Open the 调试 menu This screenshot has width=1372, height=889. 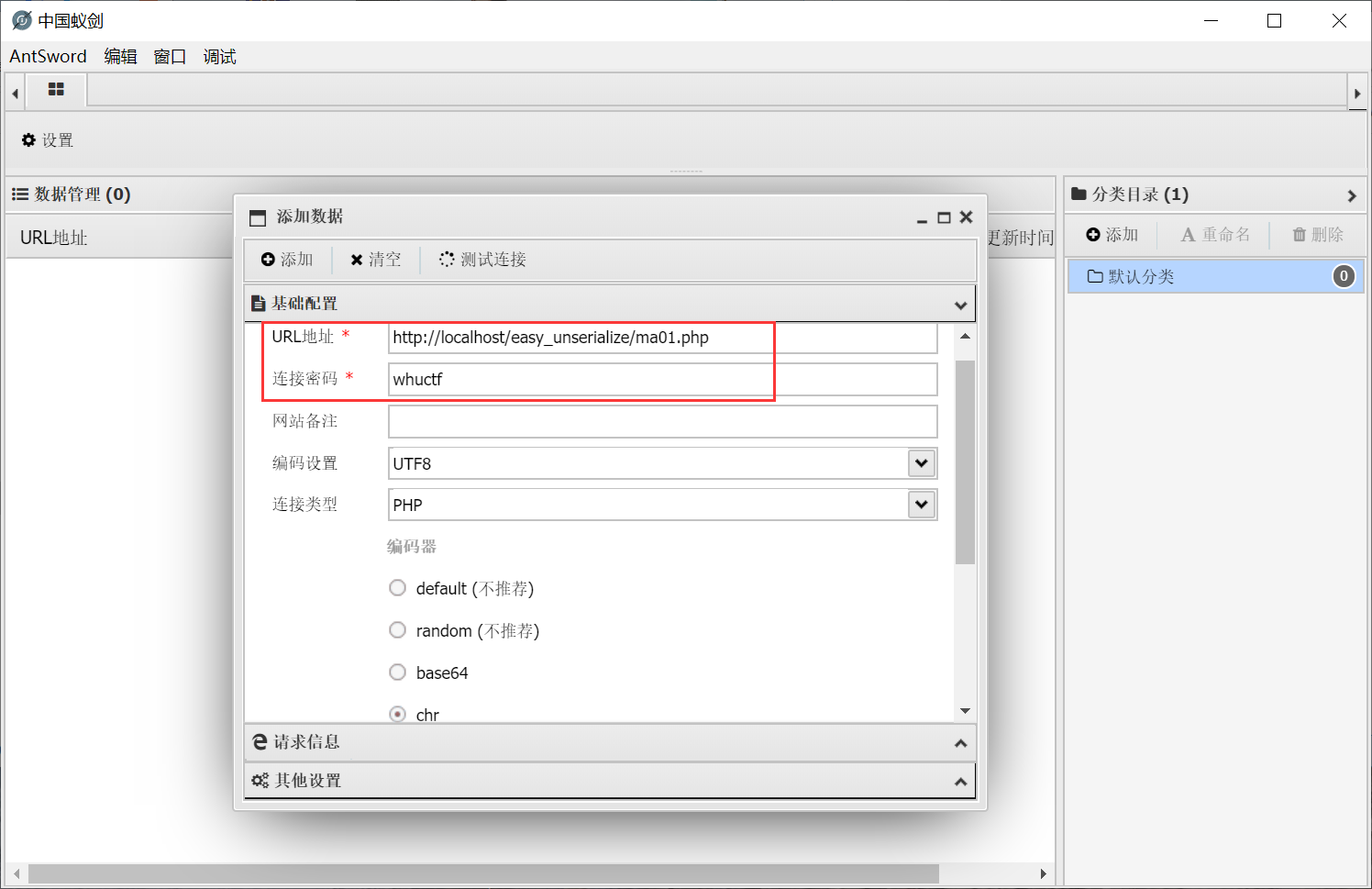coord(219,56)
